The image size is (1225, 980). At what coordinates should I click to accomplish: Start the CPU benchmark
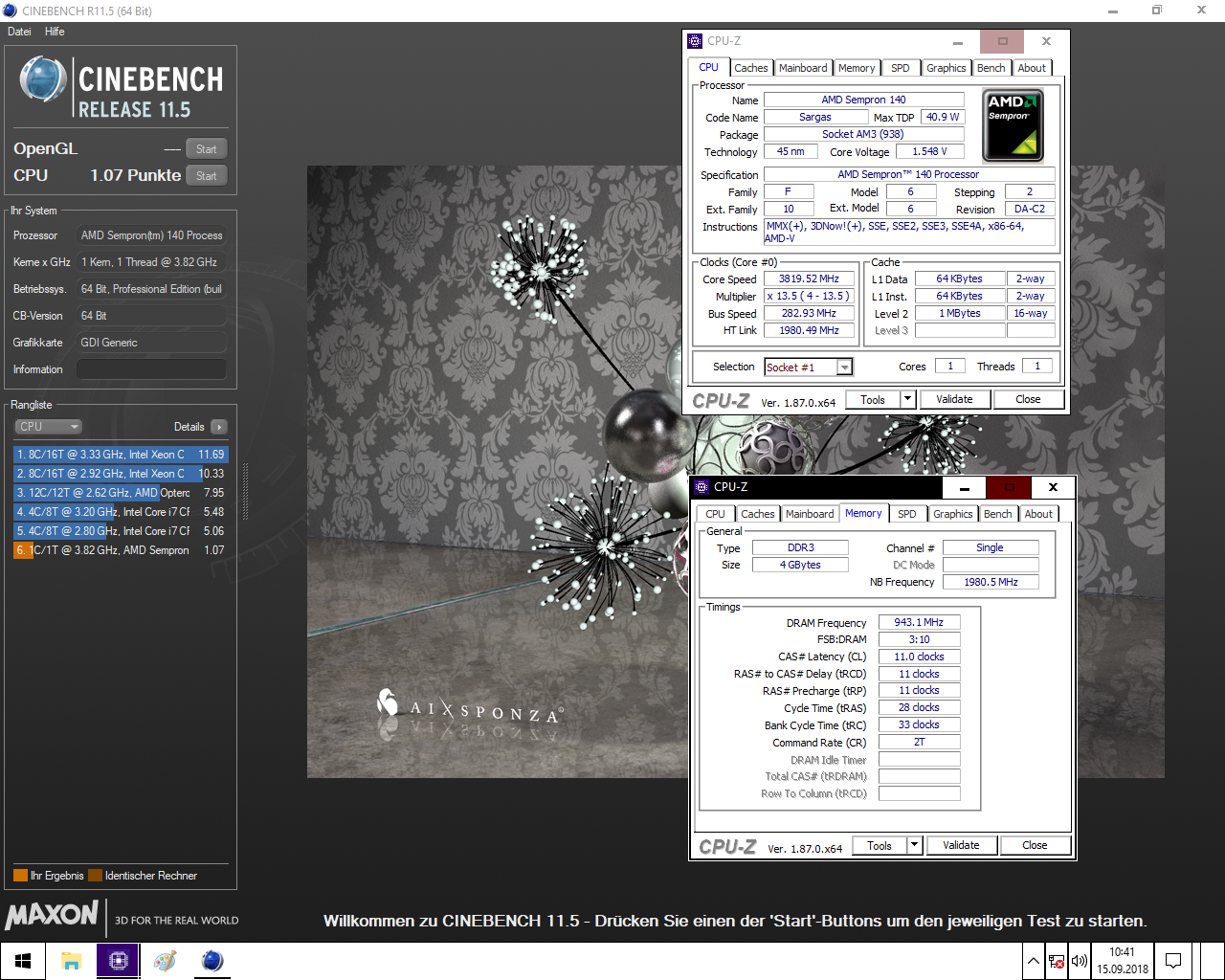207,176
